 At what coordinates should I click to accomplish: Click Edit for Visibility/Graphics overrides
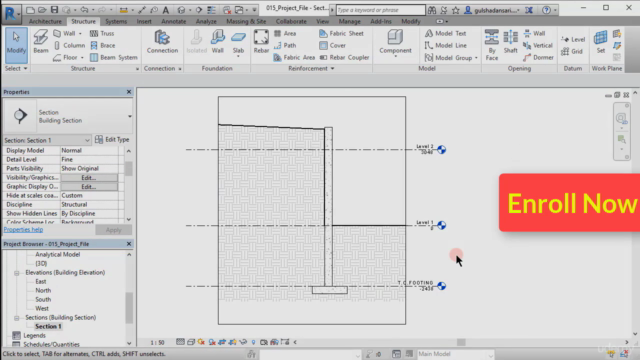[x=89, y=178]
